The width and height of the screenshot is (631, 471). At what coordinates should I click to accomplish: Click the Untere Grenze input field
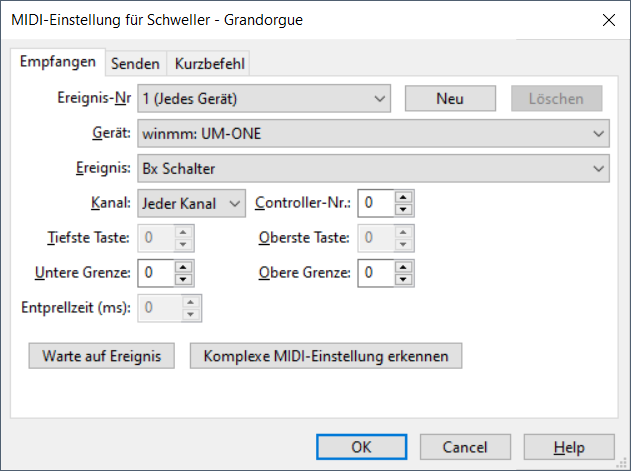155,272
